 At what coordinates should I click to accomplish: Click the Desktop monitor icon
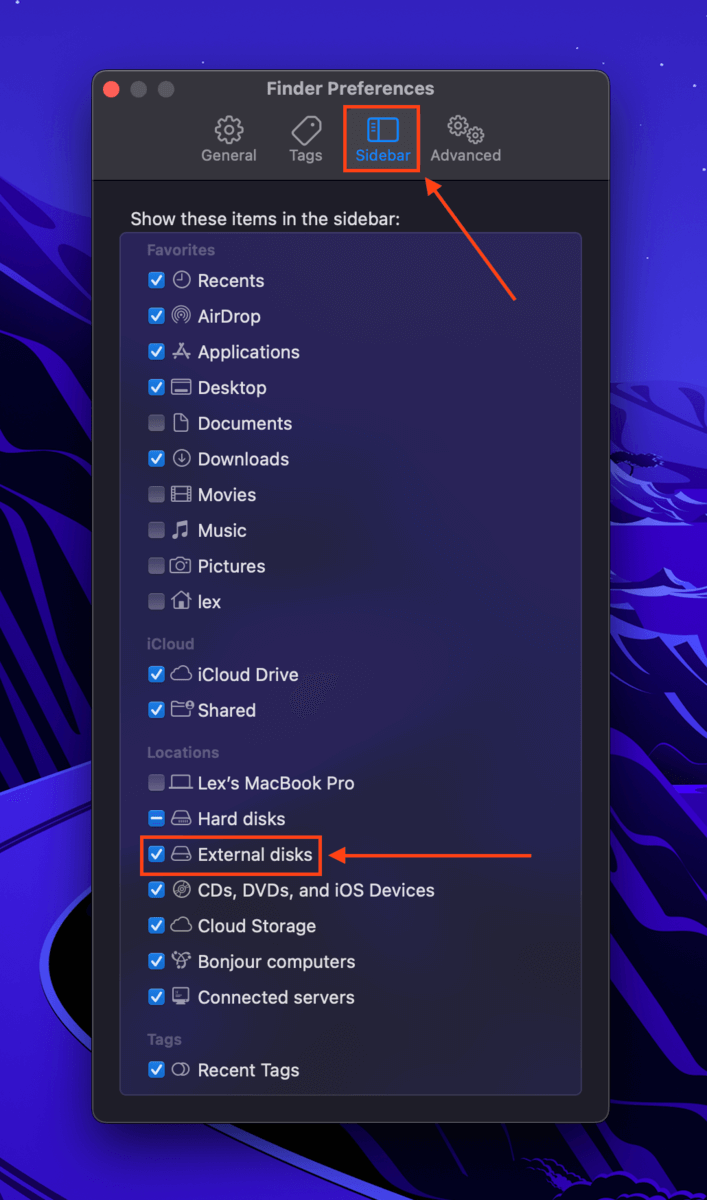pyautogui.click(x=181, y=388)
